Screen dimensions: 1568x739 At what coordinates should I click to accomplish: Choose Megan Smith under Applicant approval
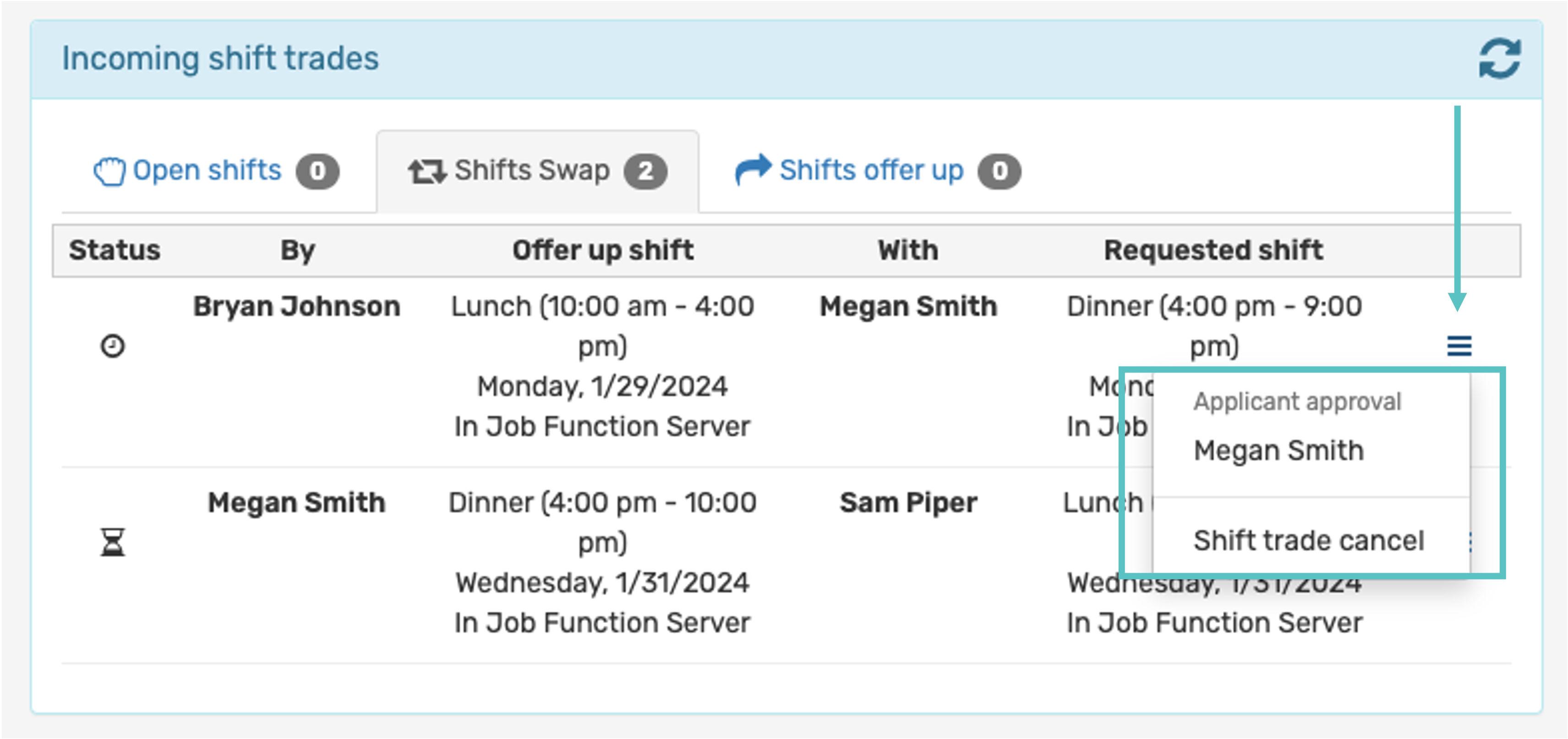(1278, 451)
